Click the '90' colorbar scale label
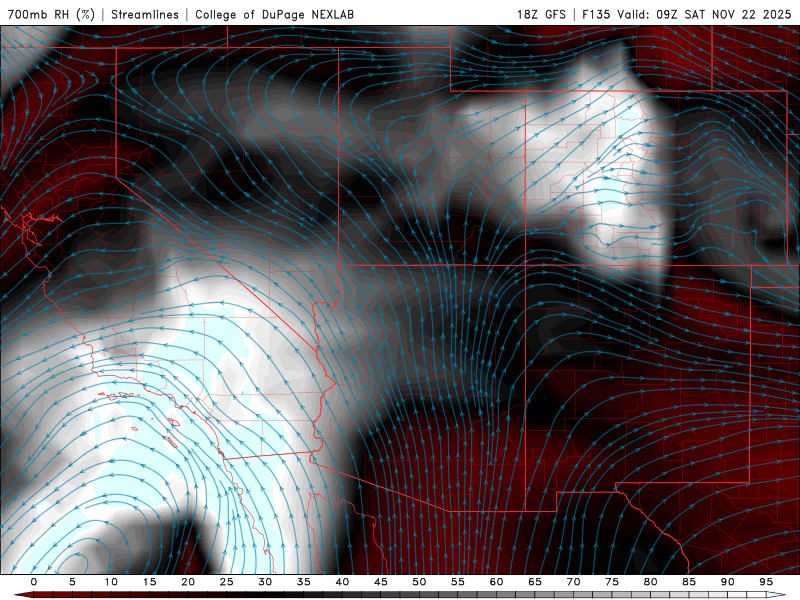 coord(727,582)
